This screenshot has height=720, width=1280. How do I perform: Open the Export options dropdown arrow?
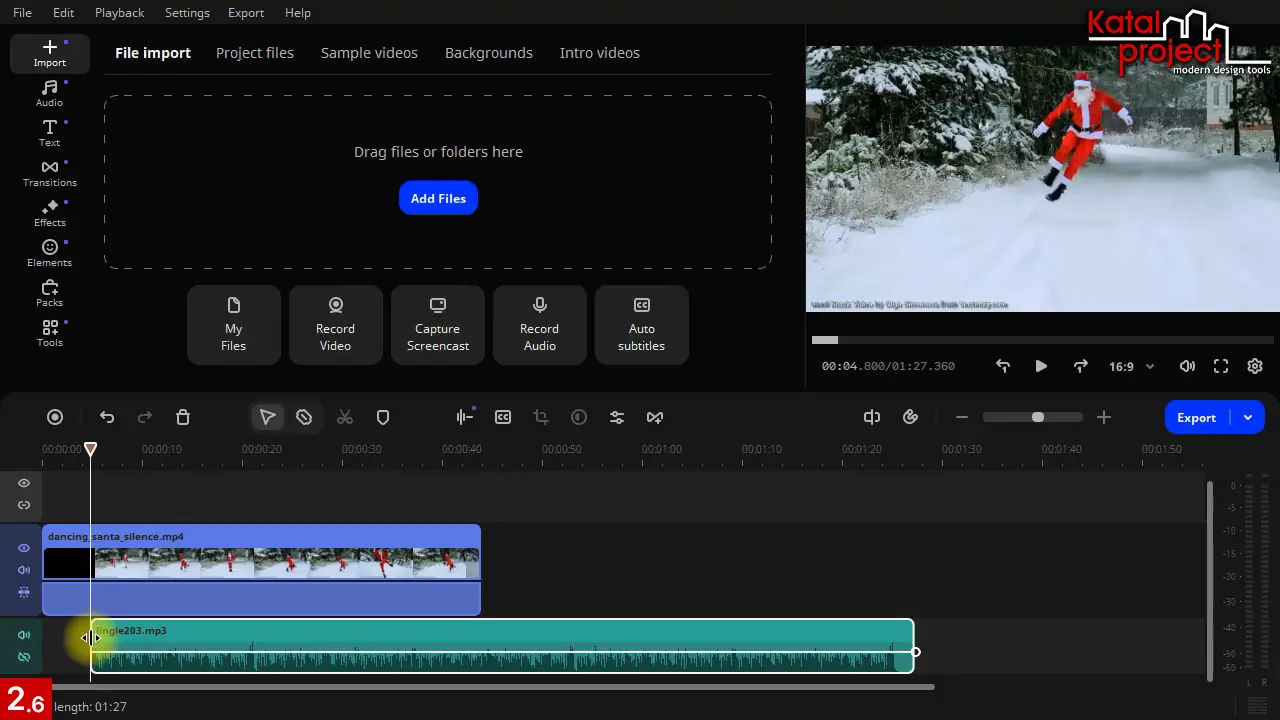point(1248,417)
